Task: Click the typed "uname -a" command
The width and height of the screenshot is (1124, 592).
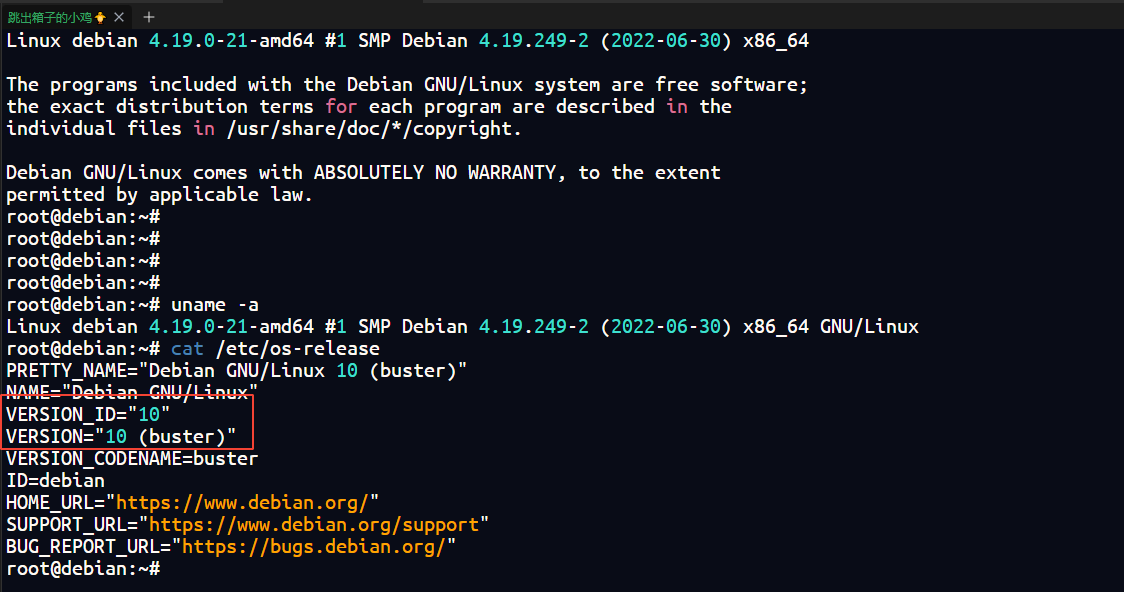Action: (215, 304)
